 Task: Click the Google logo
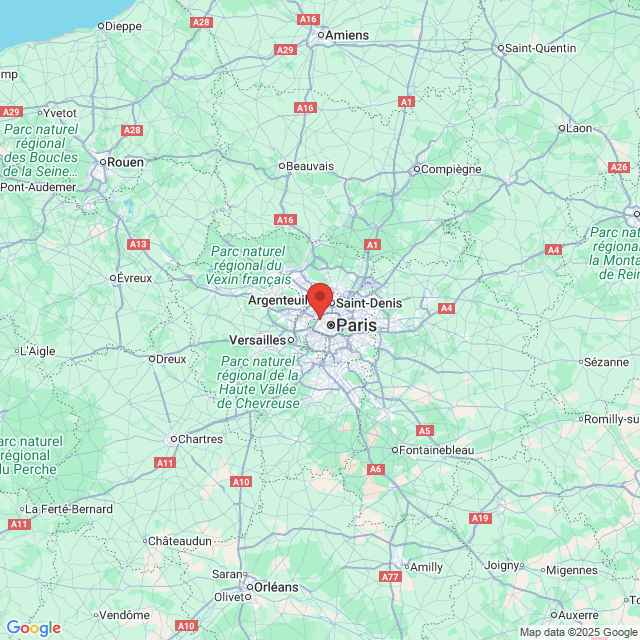[x=33, y=628]
